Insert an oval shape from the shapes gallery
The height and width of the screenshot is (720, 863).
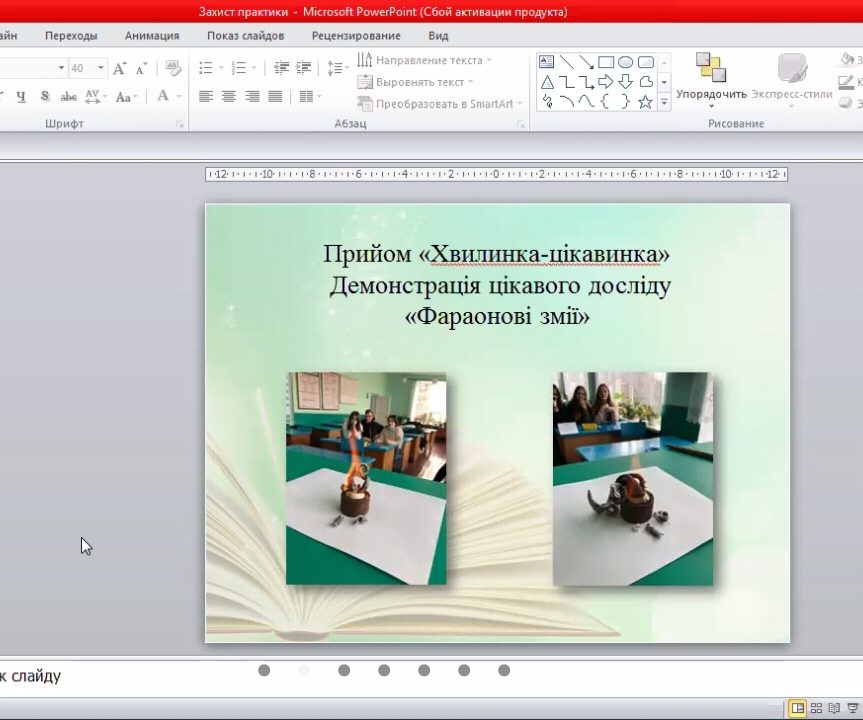pyautogui.click(x=627, y=61)
